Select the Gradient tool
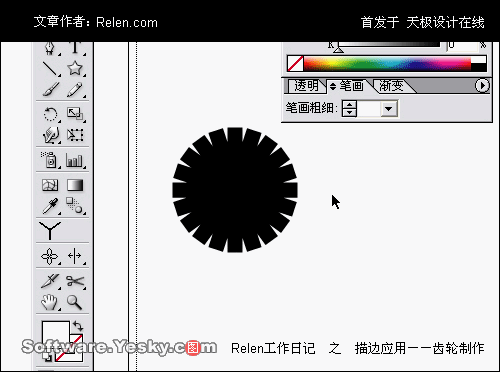Viewport: 500px width, 372px height. click(x=75, y=185)
